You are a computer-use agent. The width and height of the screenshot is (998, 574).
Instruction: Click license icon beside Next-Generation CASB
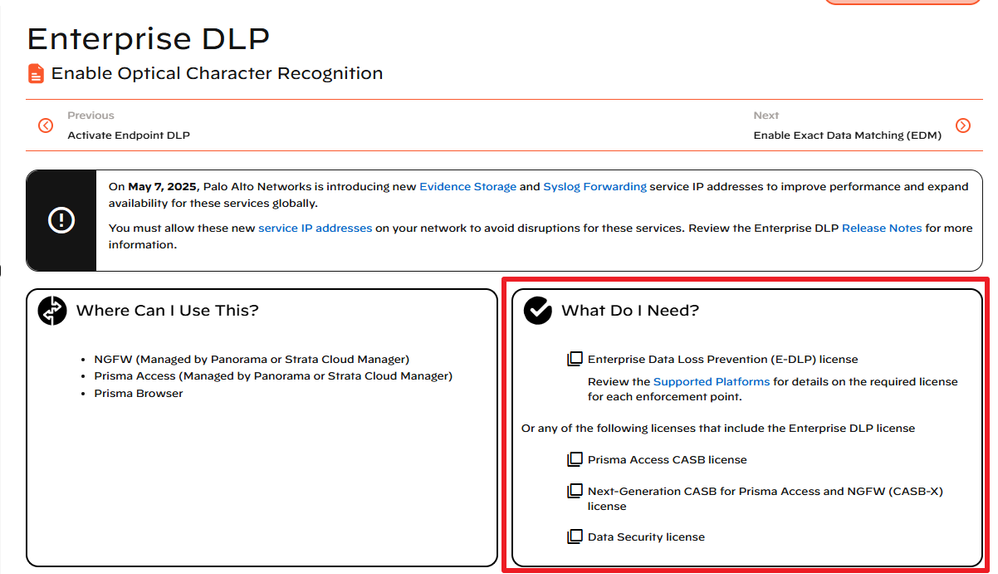click(575, 491)
